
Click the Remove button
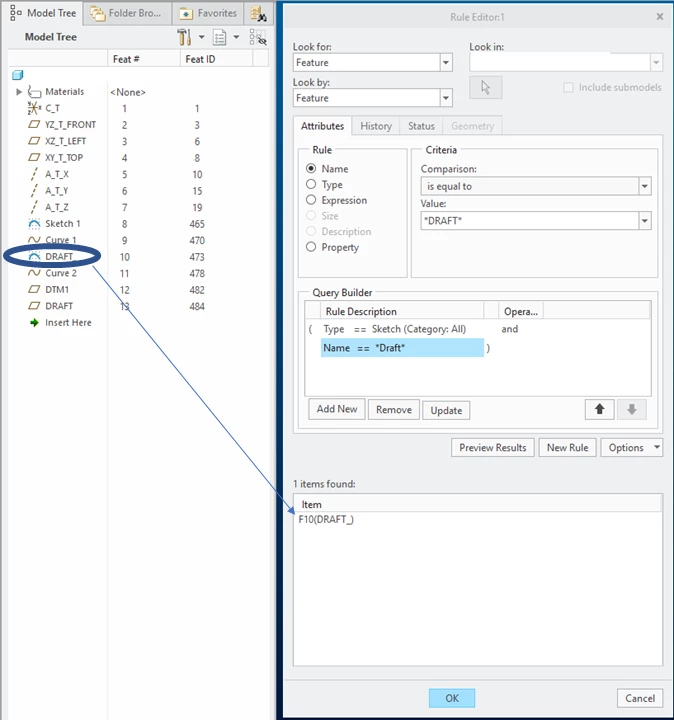394,410
